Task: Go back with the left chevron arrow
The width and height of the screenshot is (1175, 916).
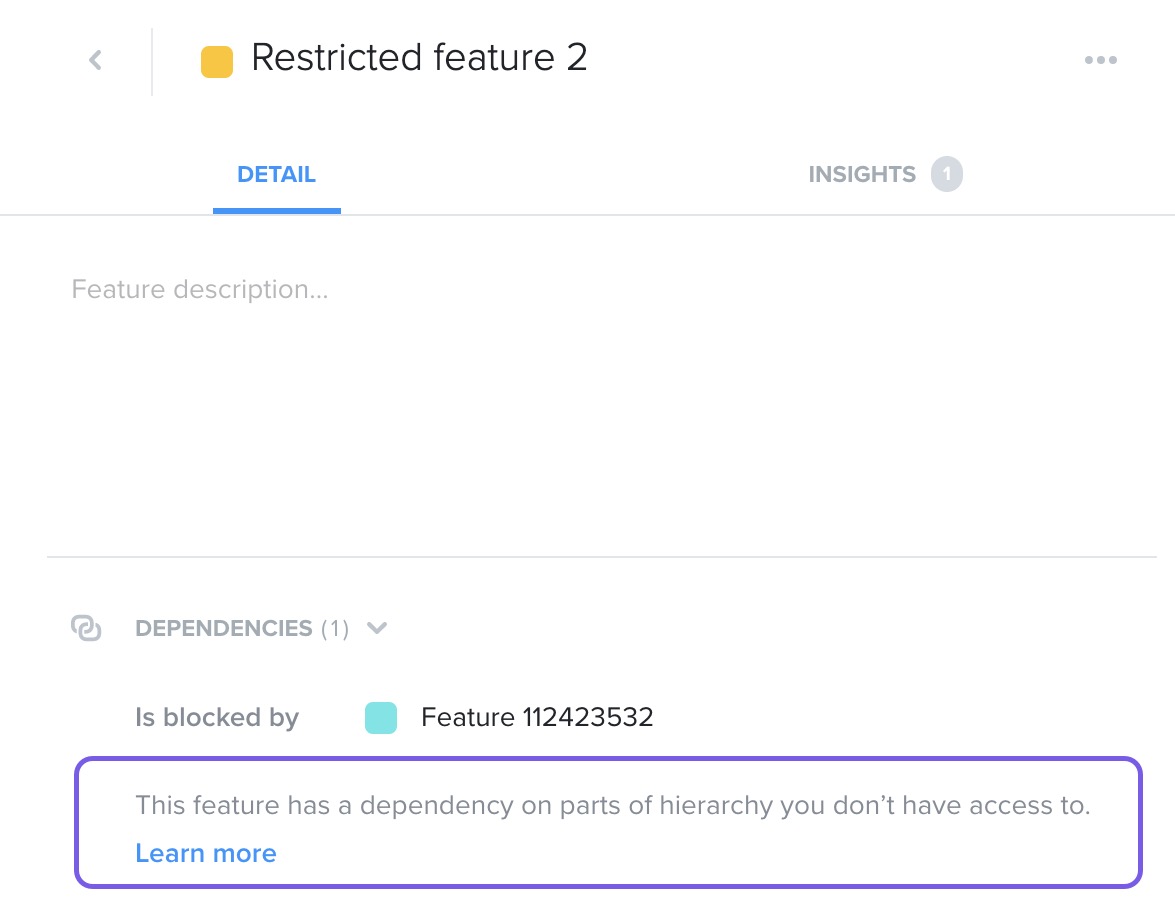Action: click(x=95, y=60)
